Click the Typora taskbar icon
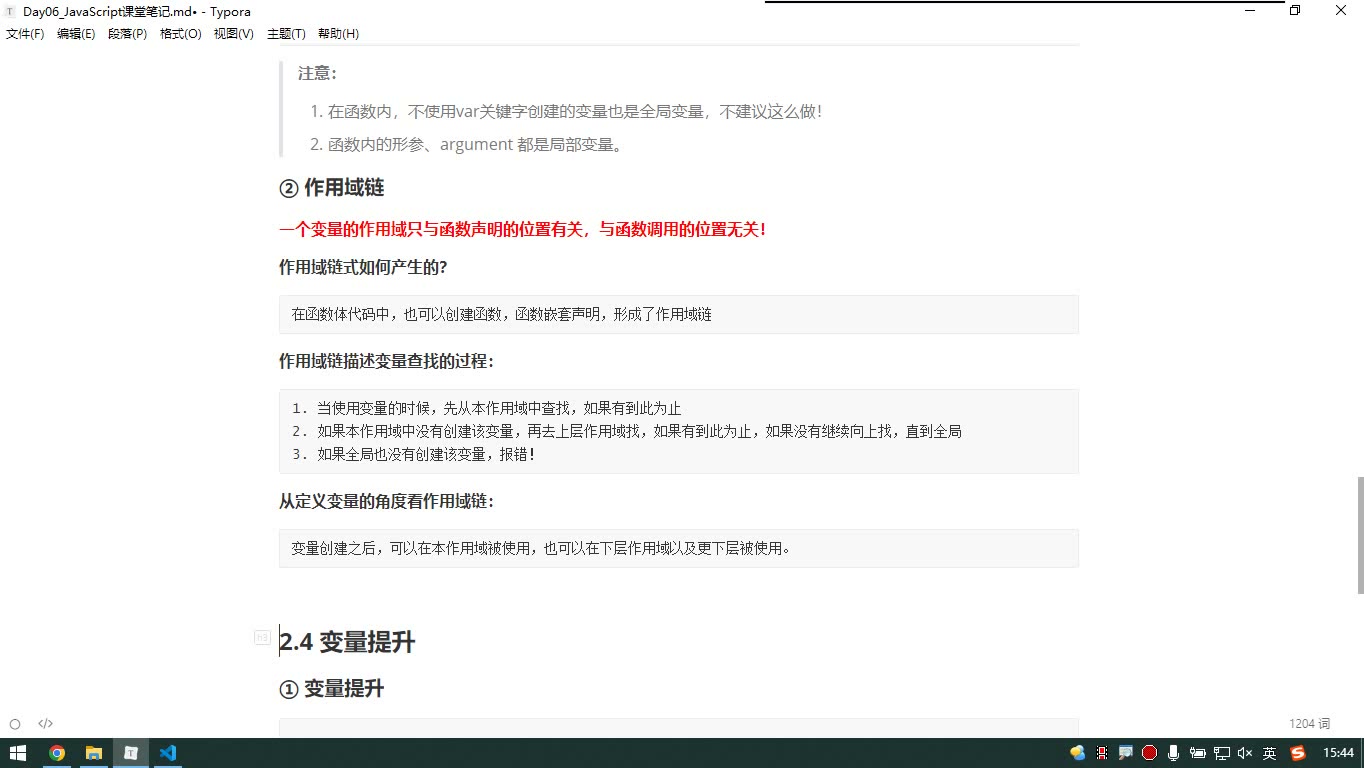 click(130, 753)
